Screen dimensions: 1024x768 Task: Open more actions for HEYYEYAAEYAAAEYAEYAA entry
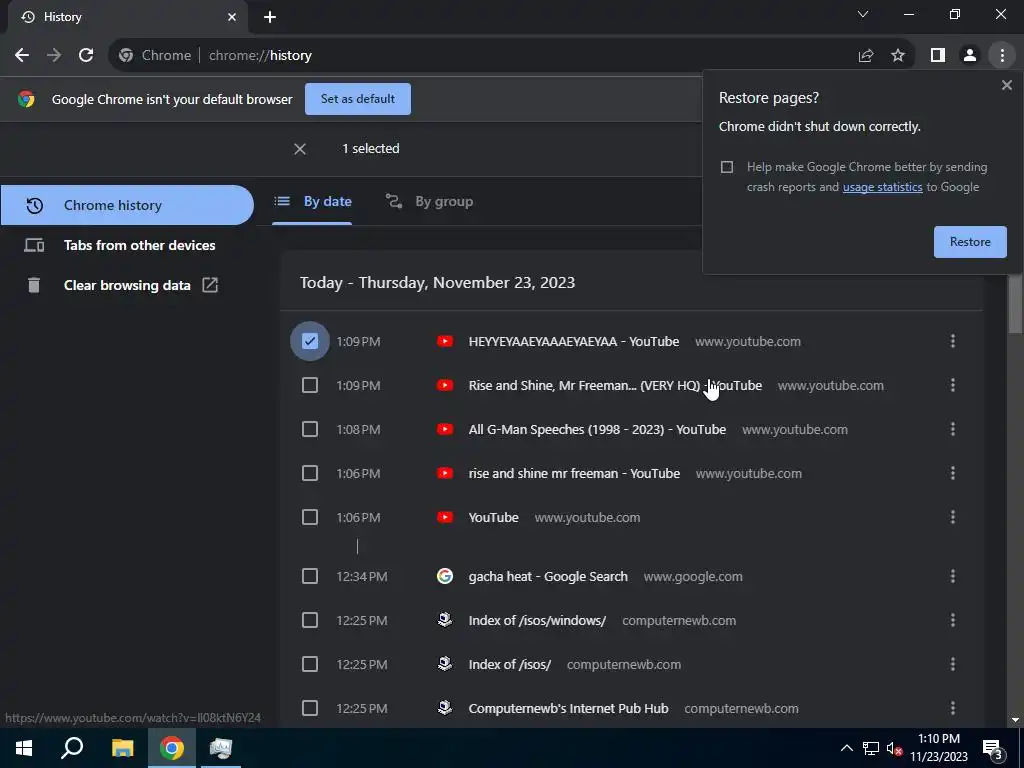click(953, 341)
